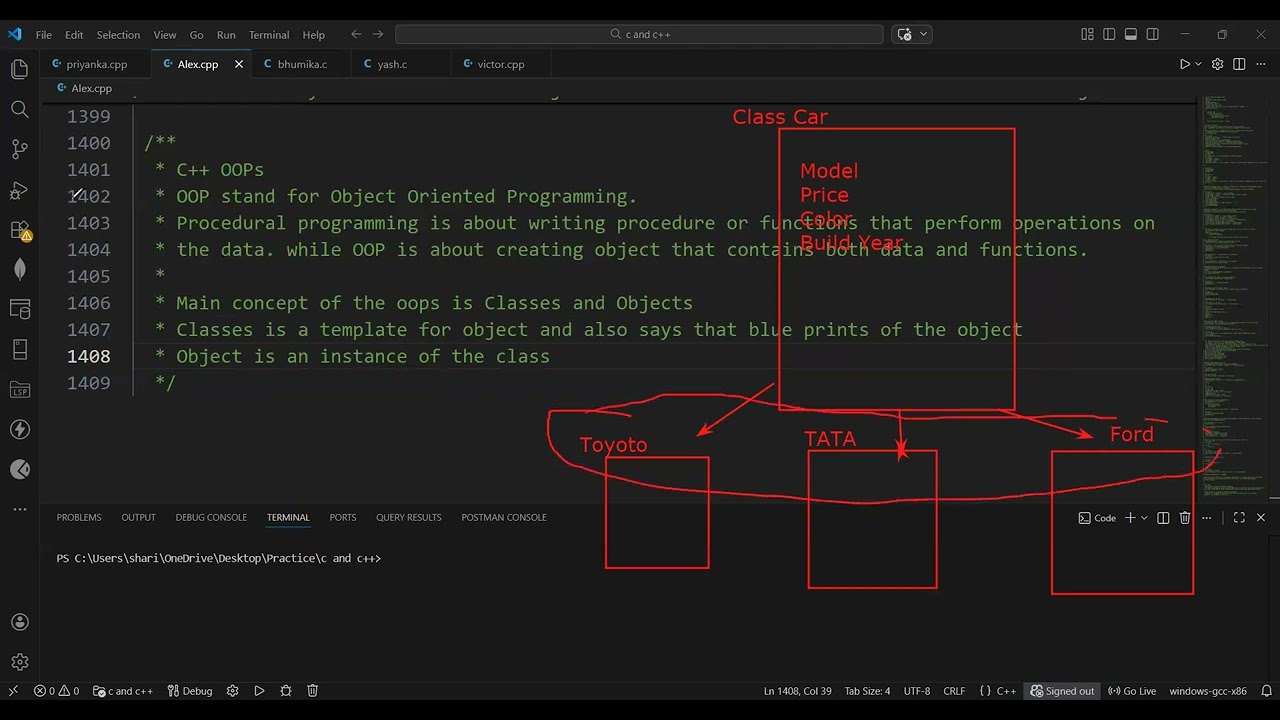Open the Search view in activity bar
Screen dimensions: 1280x720
coord(19,109)
